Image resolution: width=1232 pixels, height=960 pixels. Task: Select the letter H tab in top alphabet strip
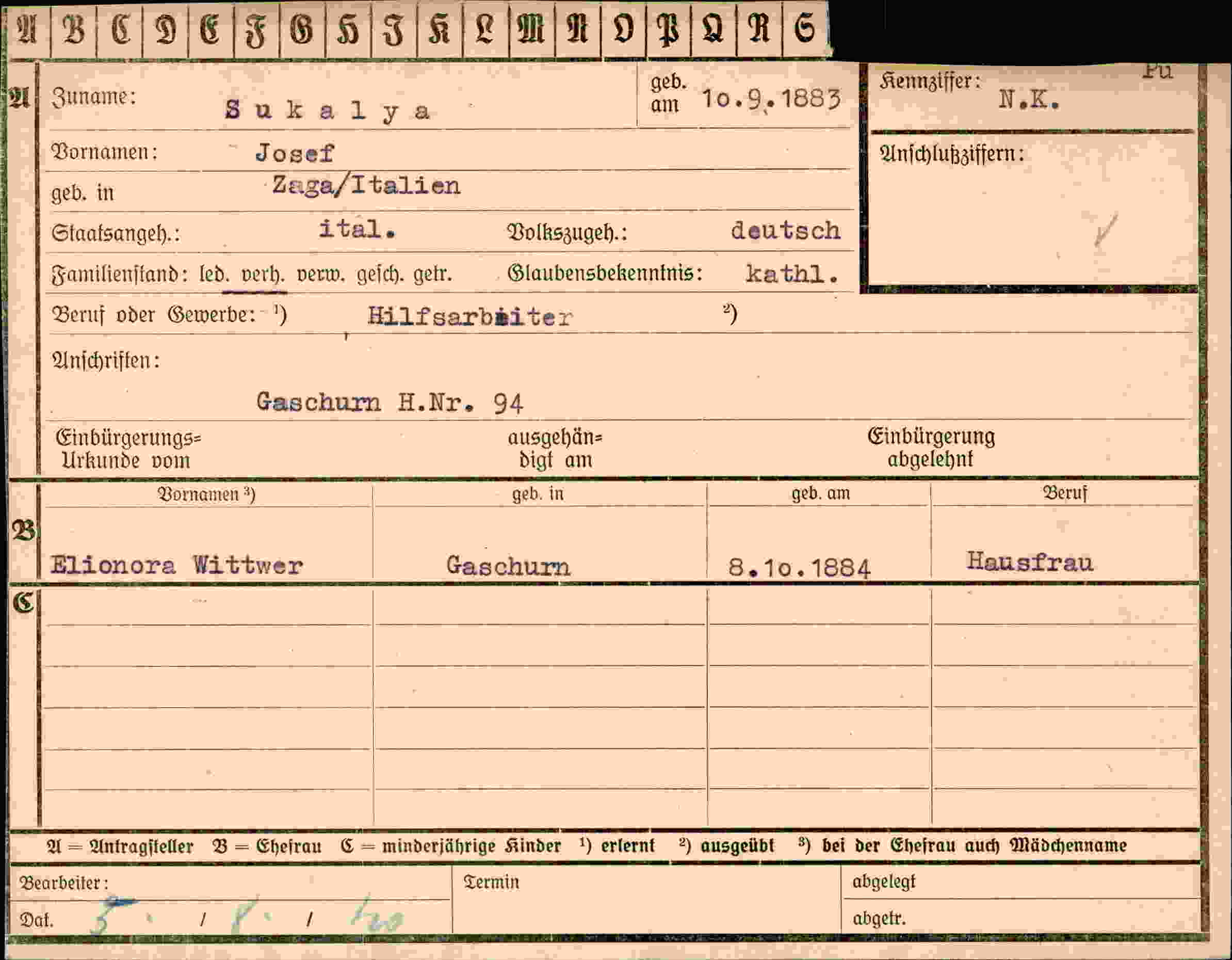[348, 29]
